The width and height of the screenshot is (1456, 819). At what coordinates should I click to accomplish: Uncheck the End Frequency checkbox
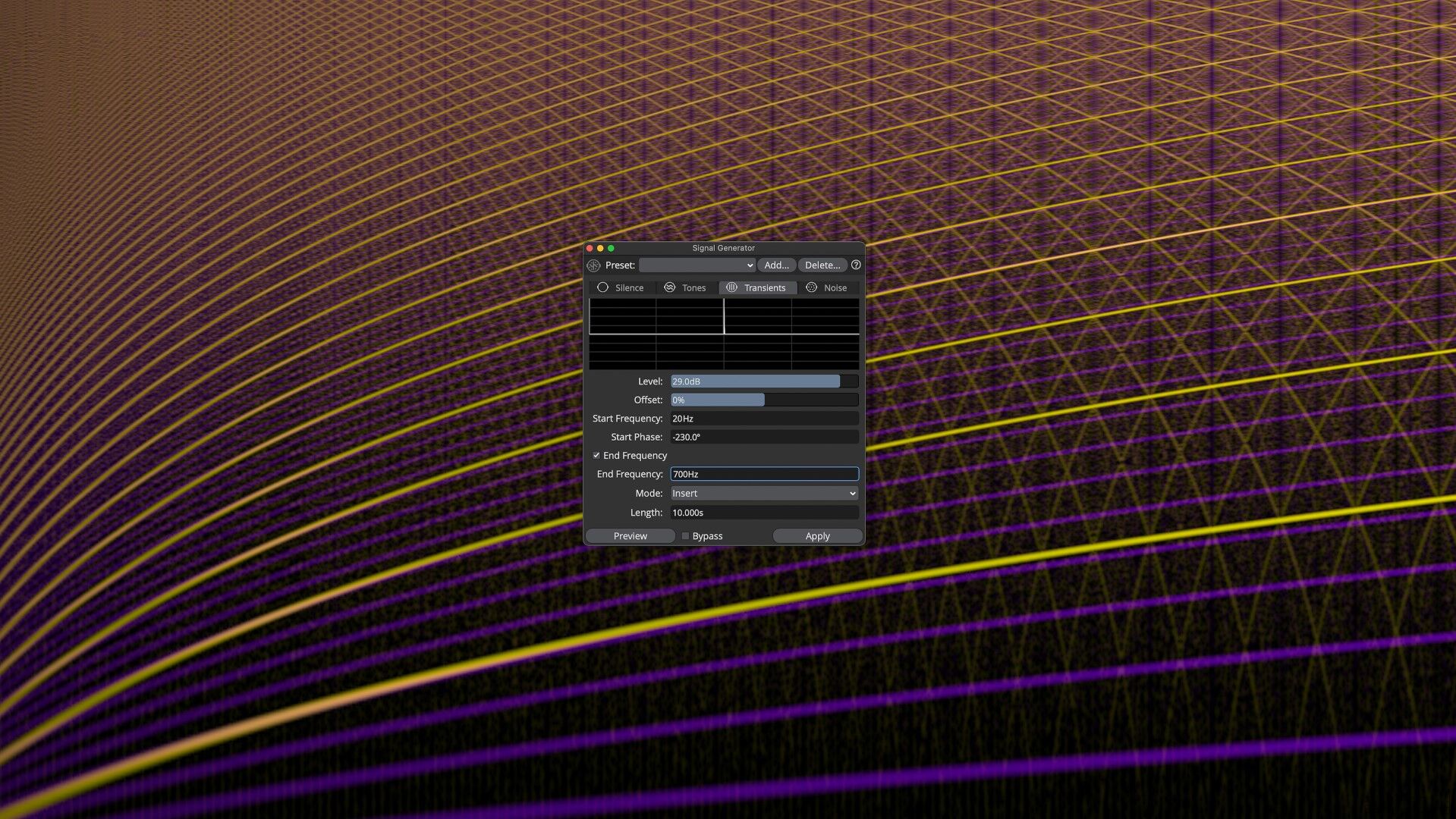pyautogui.click(x=596, y=456)
